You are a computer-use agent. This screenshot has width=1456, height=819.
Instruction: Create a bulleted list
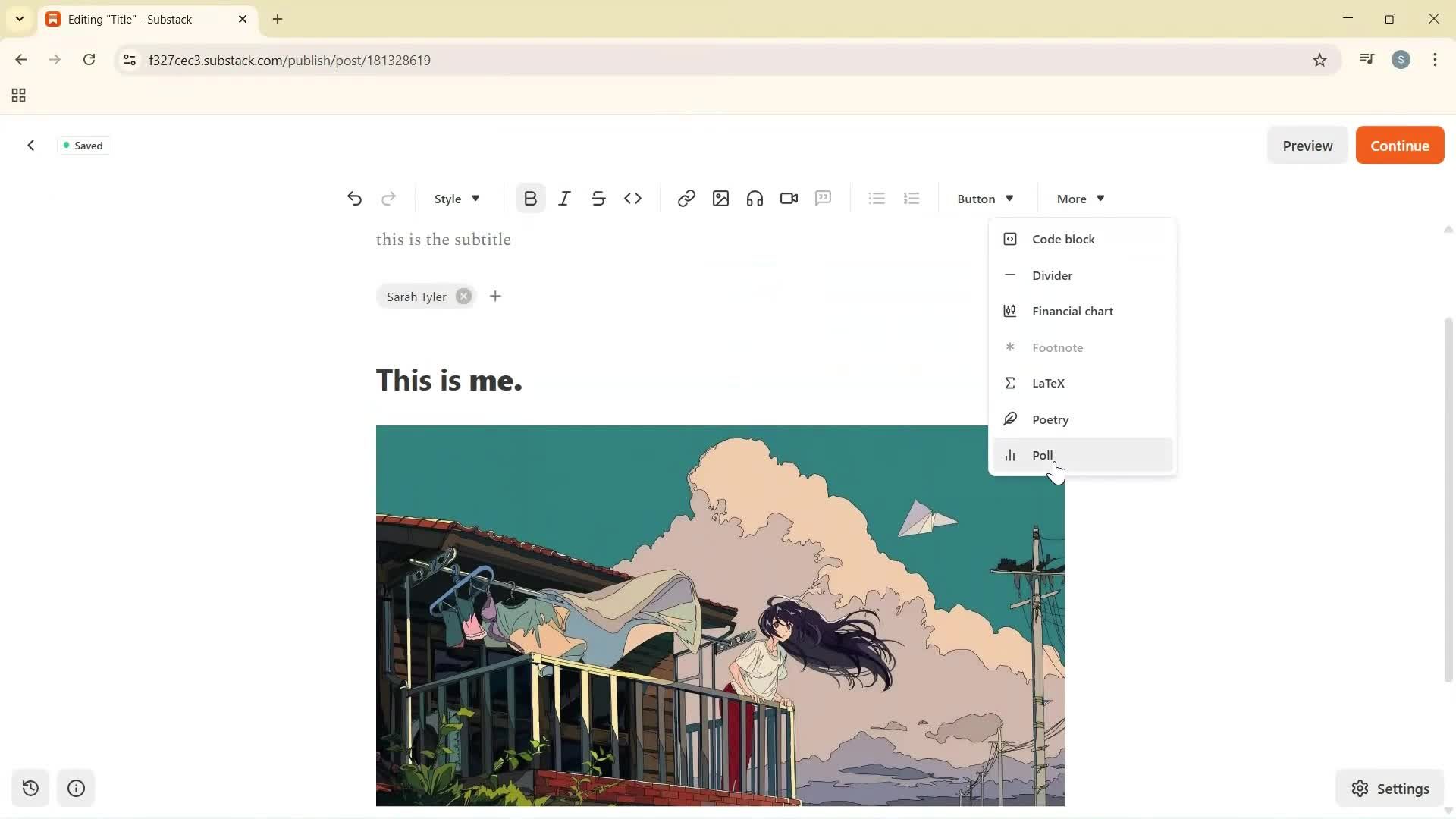[x=876, y=198]
